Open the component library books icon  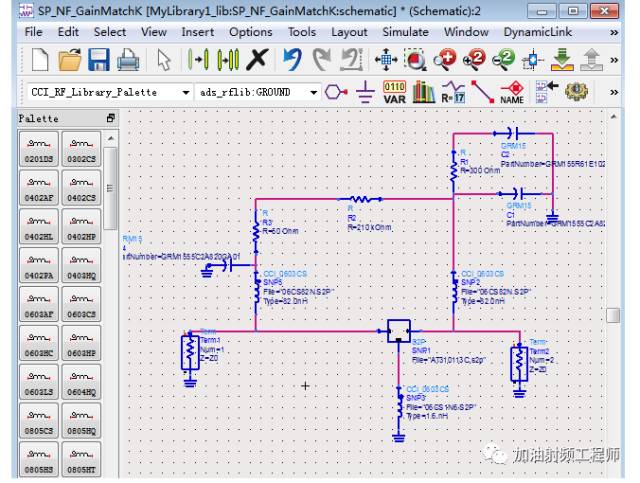[424, 92]
